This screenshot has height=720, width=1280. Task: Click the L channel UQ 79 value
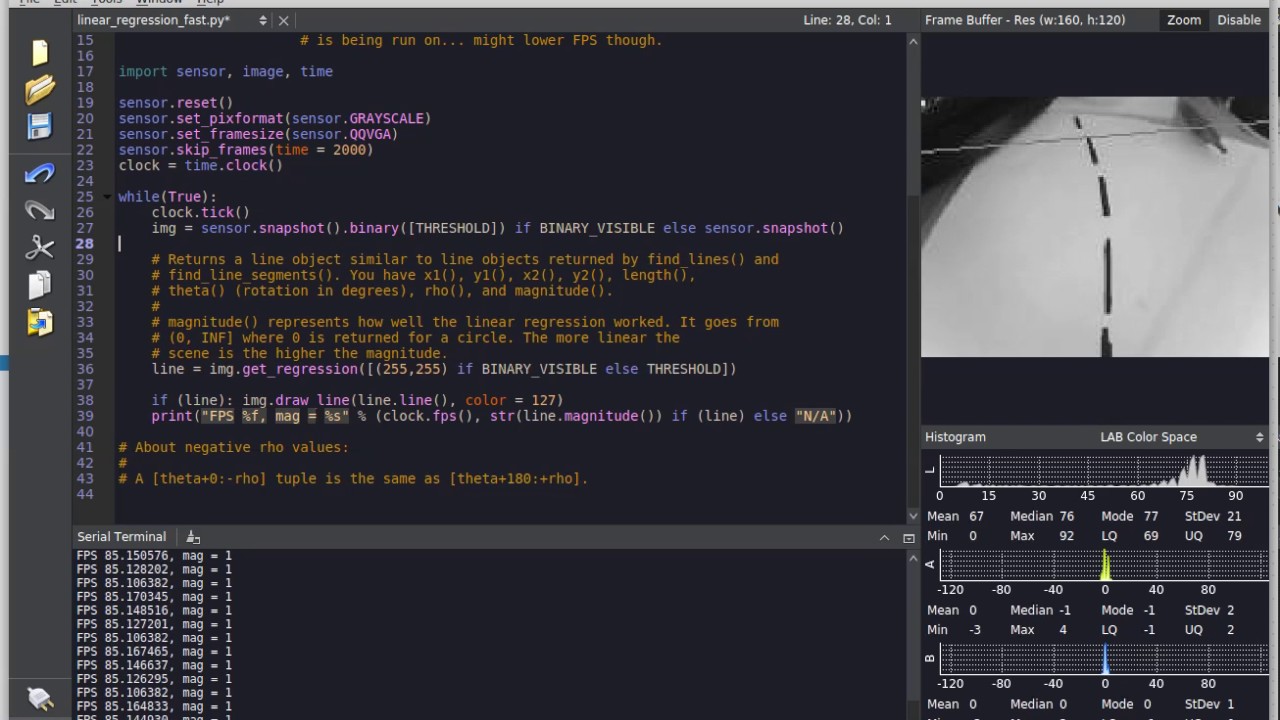pyautogui.click(x=1234, y=536)
